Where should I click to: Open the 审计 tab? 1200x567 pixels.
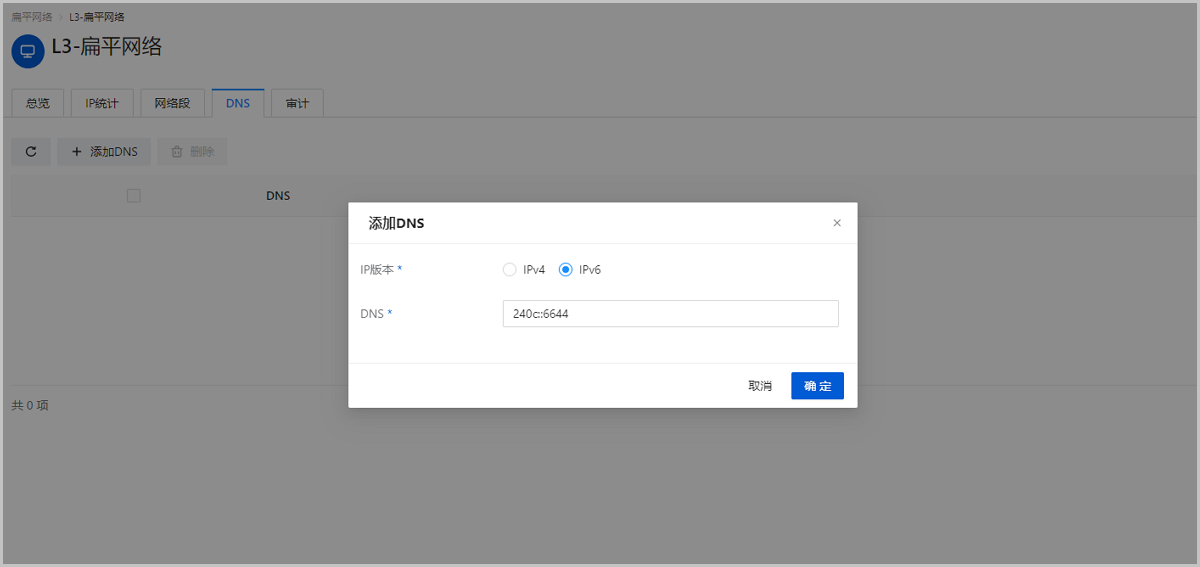[x=297, y=104]
